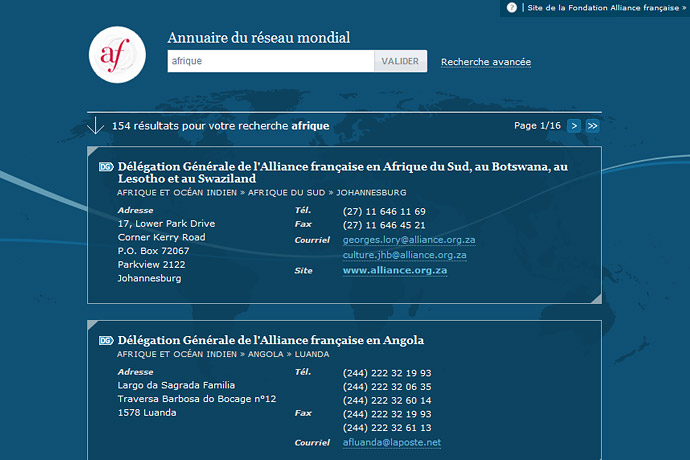The image size is (690, 460).
Task: Click the DG badge for Afrique du Sud
Action: 106,167
